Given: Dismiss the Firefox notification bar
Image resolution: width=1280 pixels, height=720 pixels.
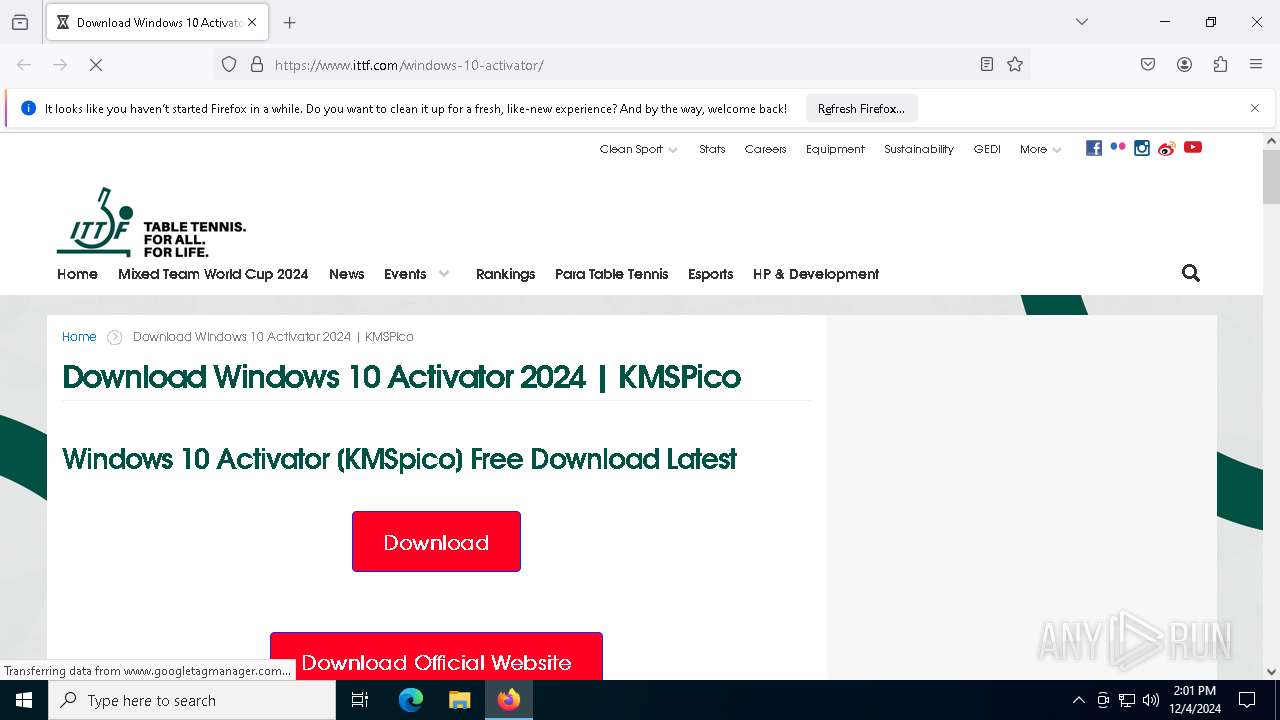Looking at the screenshot, I should point(1255,108).
